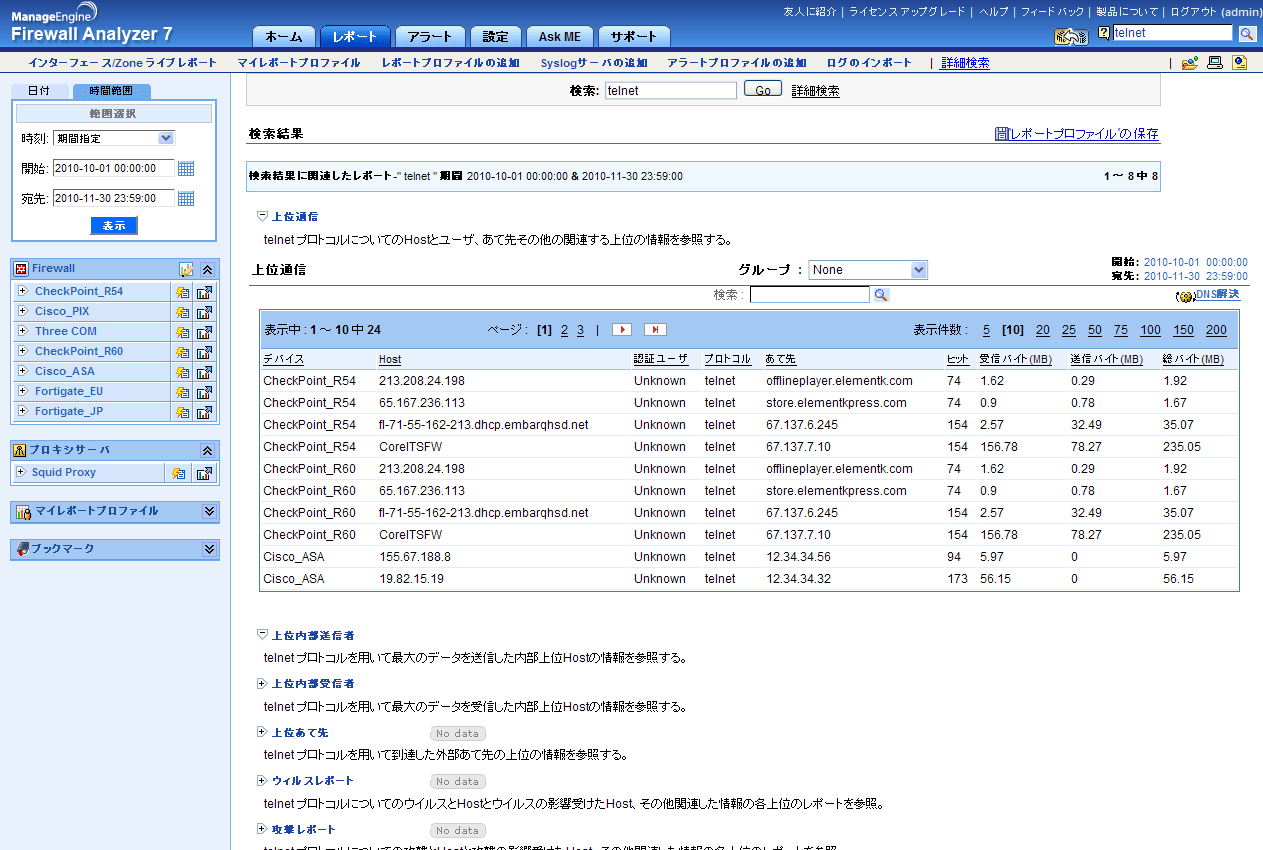Expand the ブックマーク panel
The width and height of the screenshot is (1263, 850).
(x=209, y=549)
